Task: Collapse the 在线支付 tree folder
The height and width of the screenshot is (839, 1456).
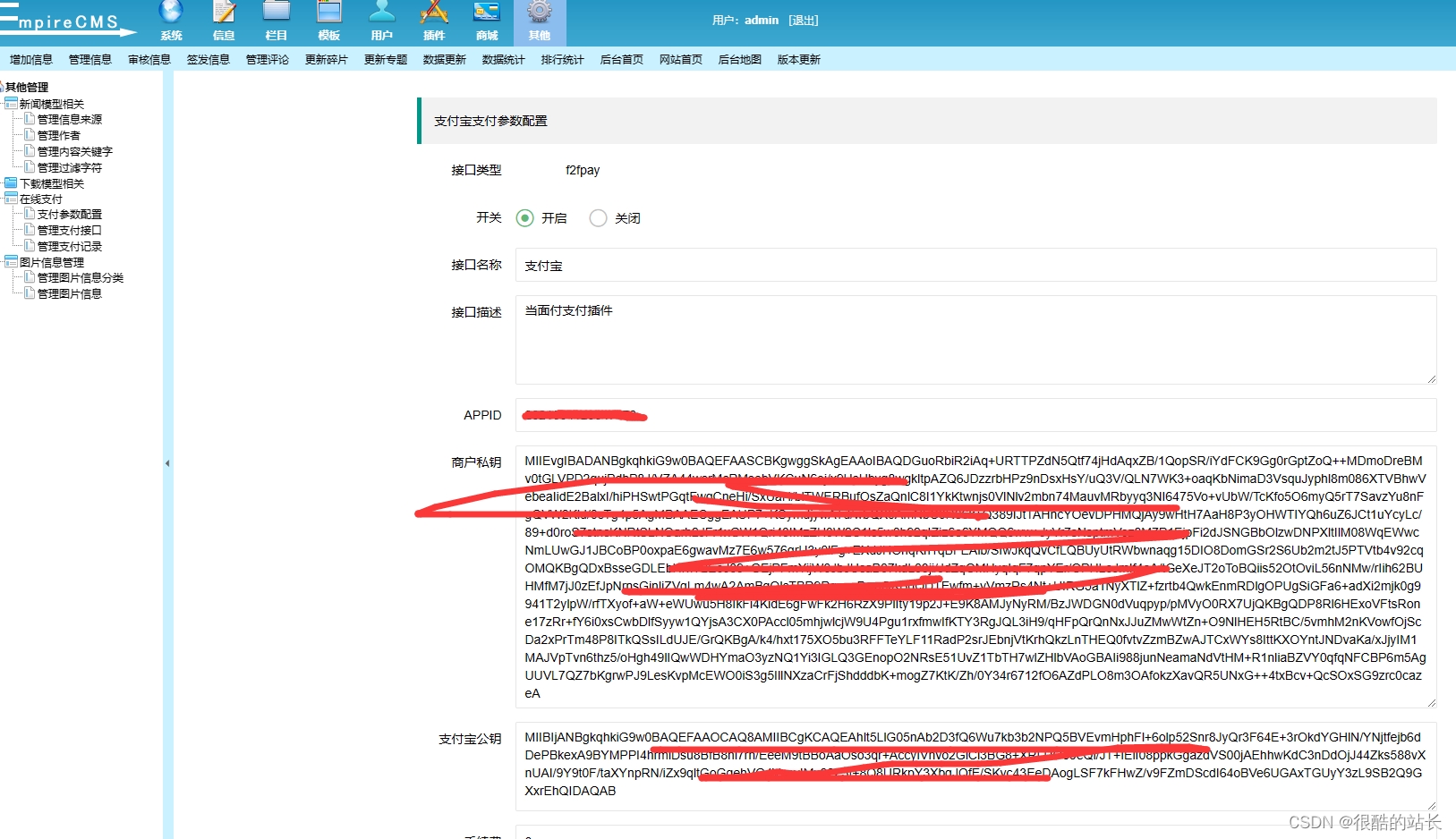Action: click(x=11, y=199)
